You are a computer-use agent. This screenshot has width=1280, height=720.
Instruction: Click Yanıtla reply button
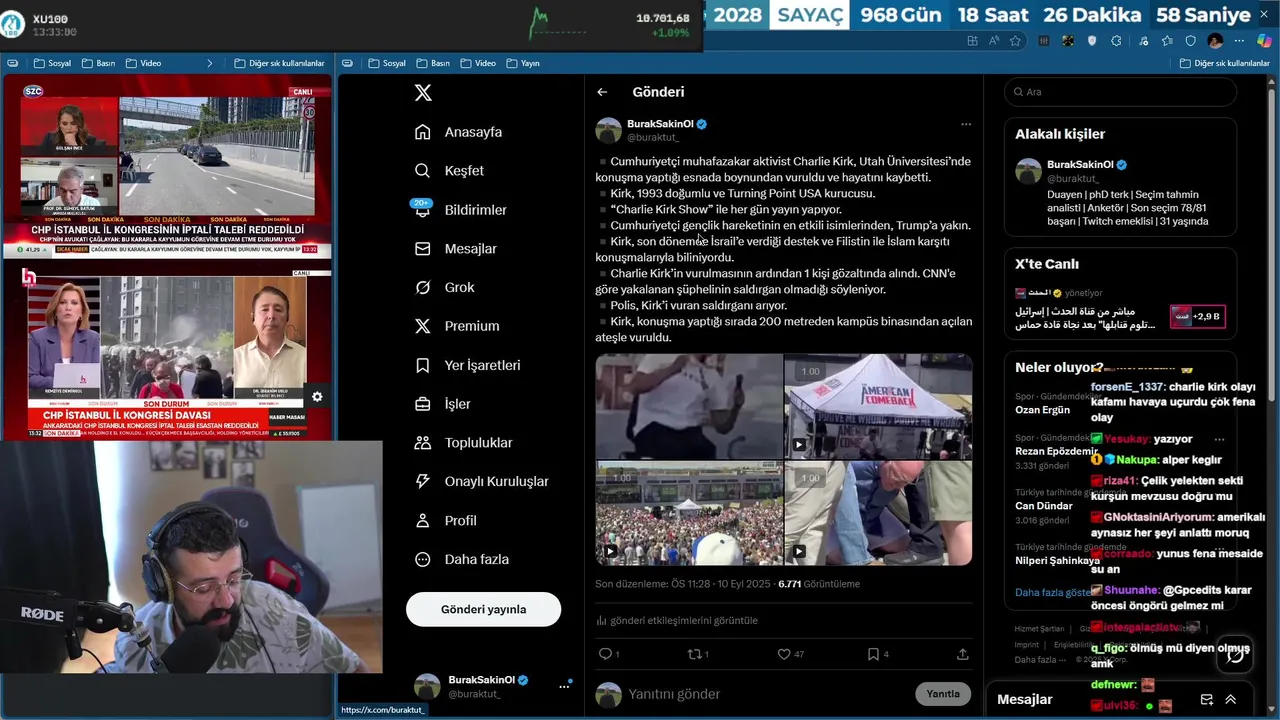942,694
